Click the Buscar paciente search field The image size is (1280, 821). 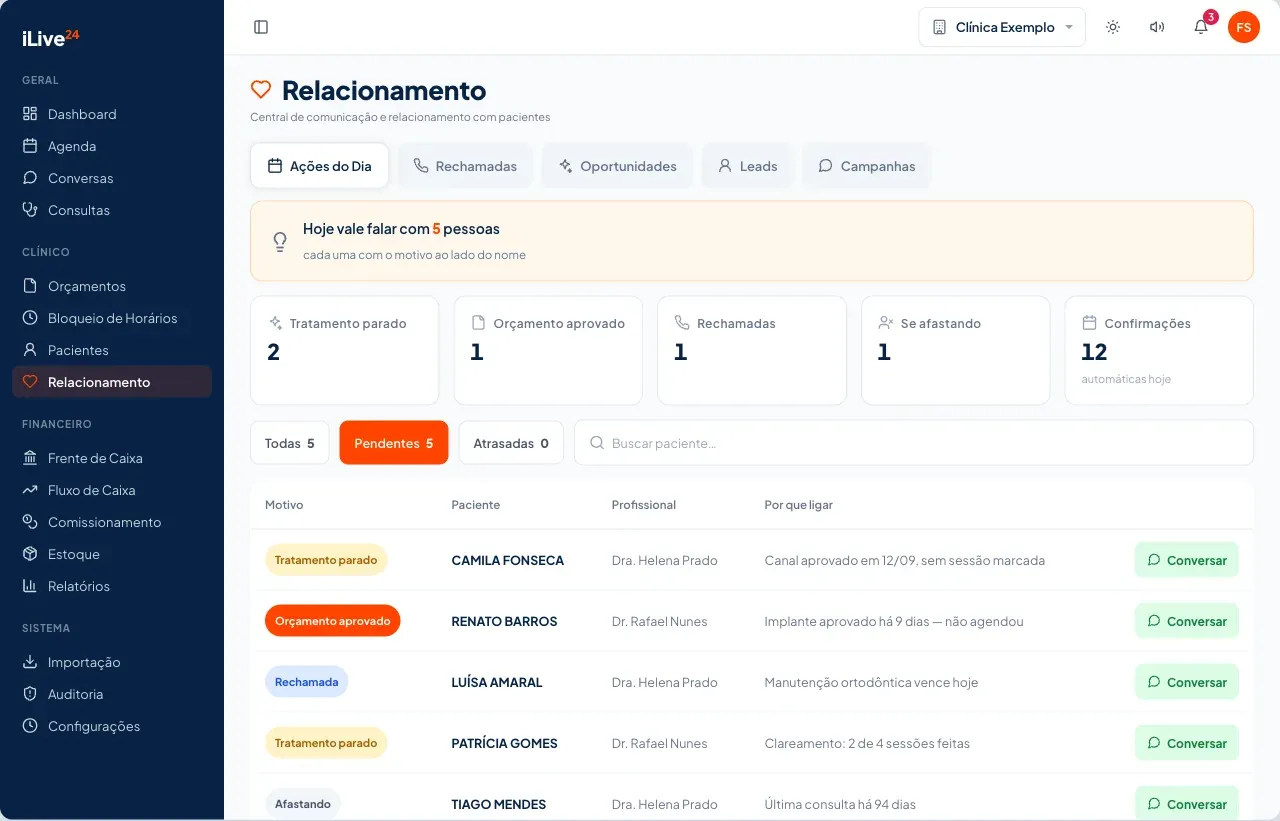pos(914,443)
